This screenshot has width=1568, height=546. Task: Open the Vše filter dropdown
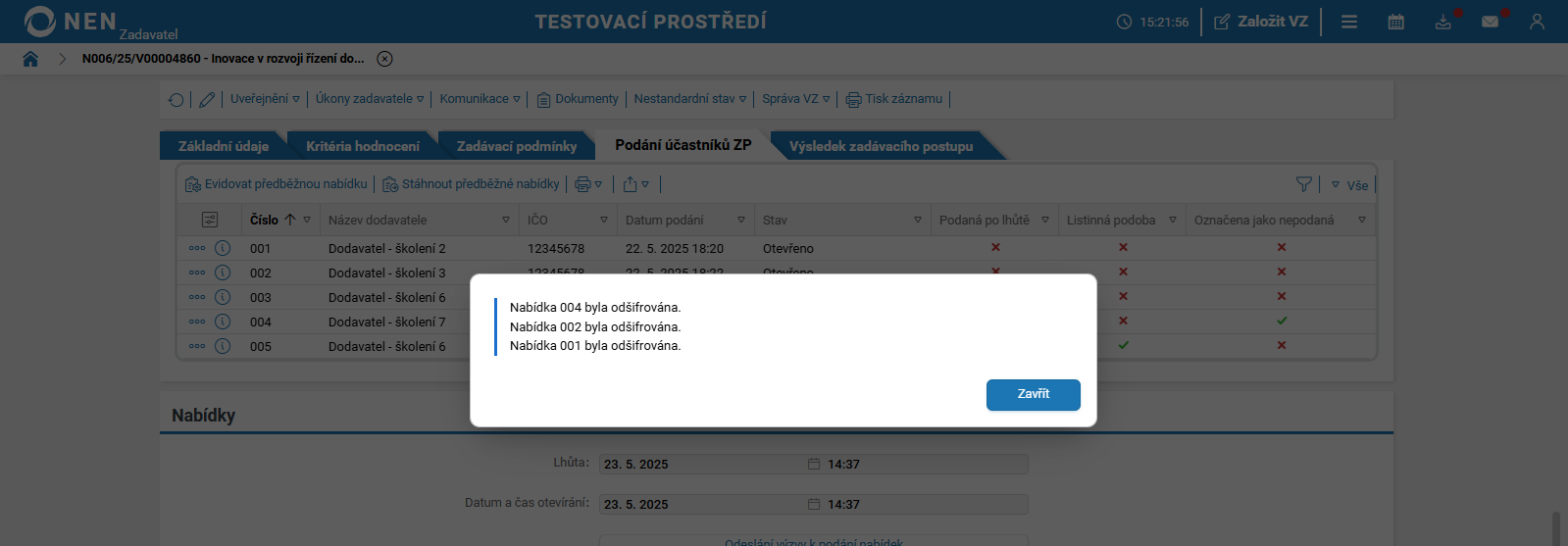tap(1349, 185)
